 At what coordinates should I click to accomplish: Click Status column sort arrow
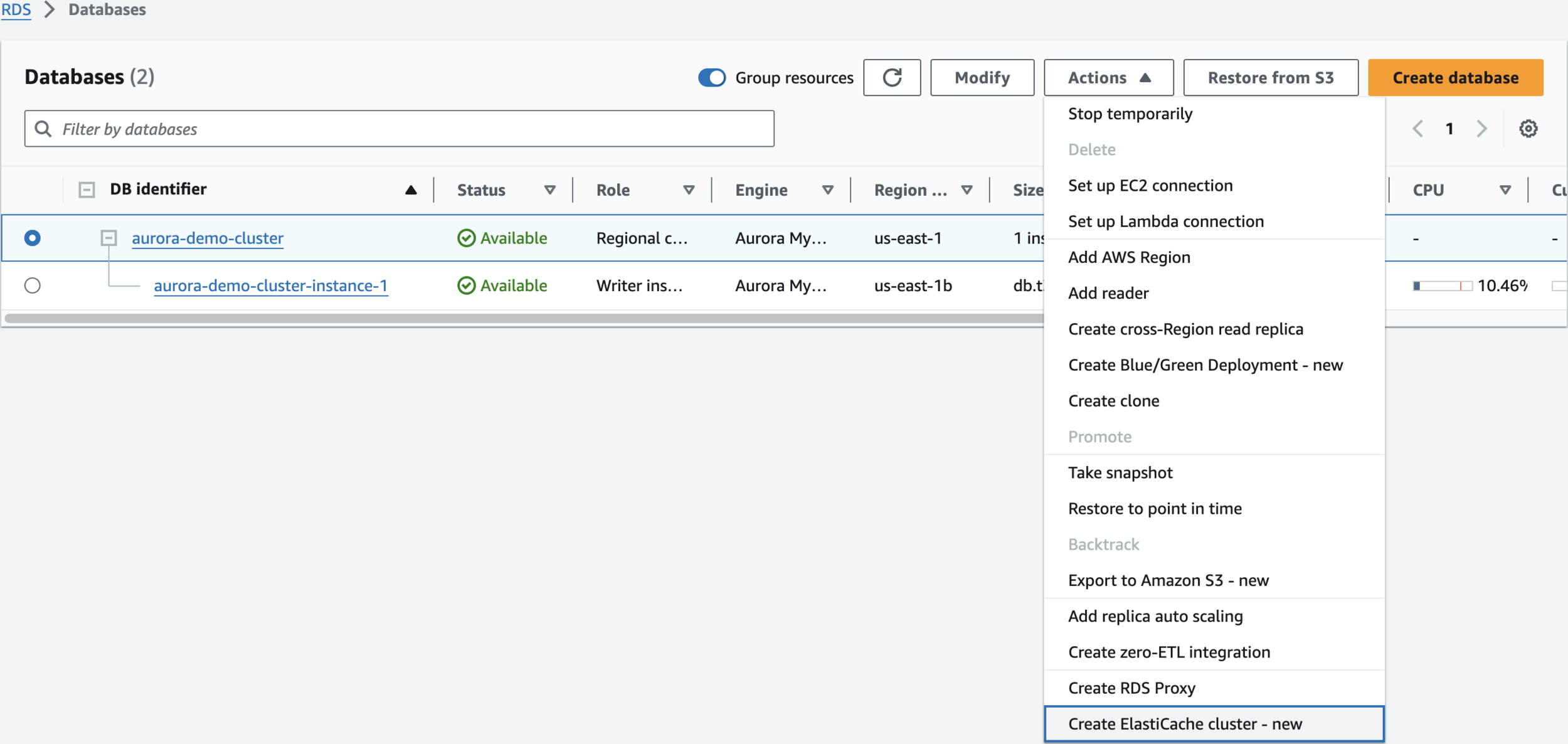click(x=549, y=190)
